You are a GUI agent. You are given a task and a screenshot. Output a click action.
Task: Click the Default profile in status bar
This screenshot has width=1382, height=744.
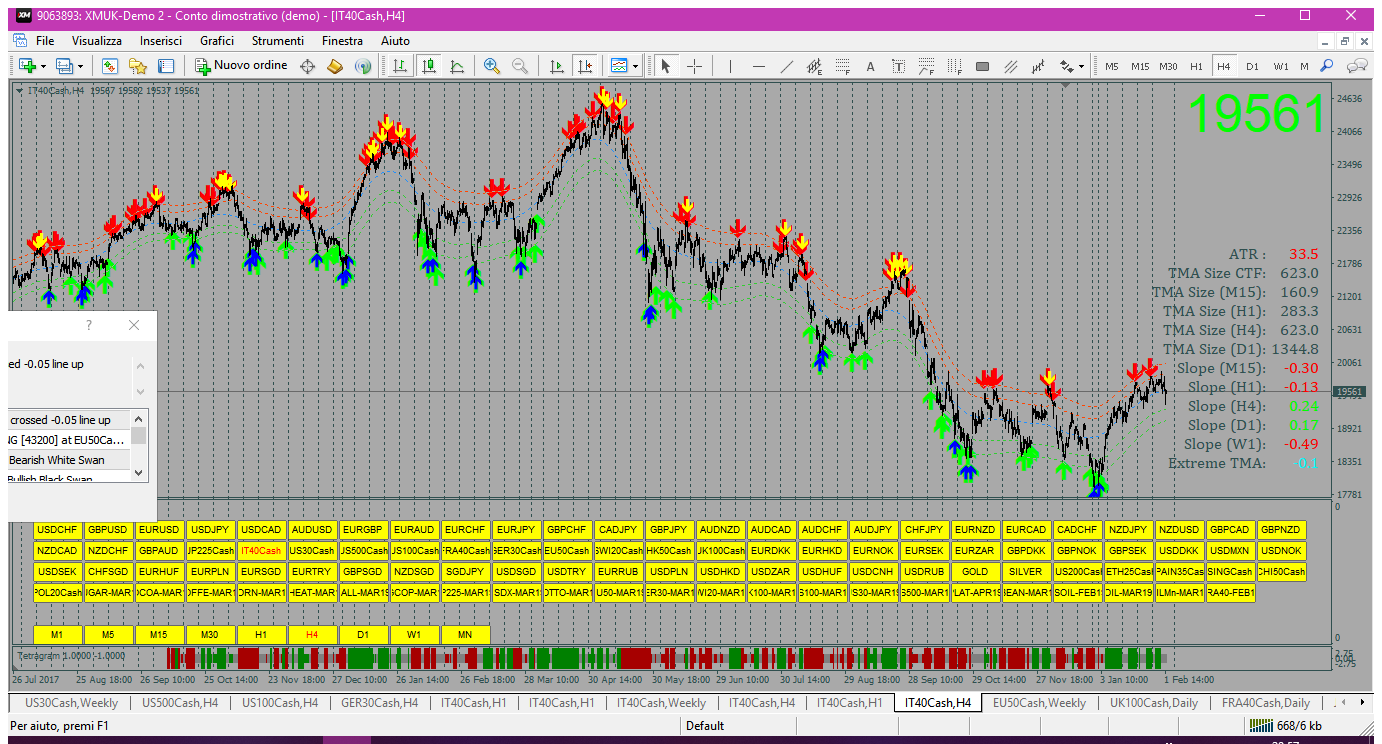pyautogui.click(x=705, y=726)
